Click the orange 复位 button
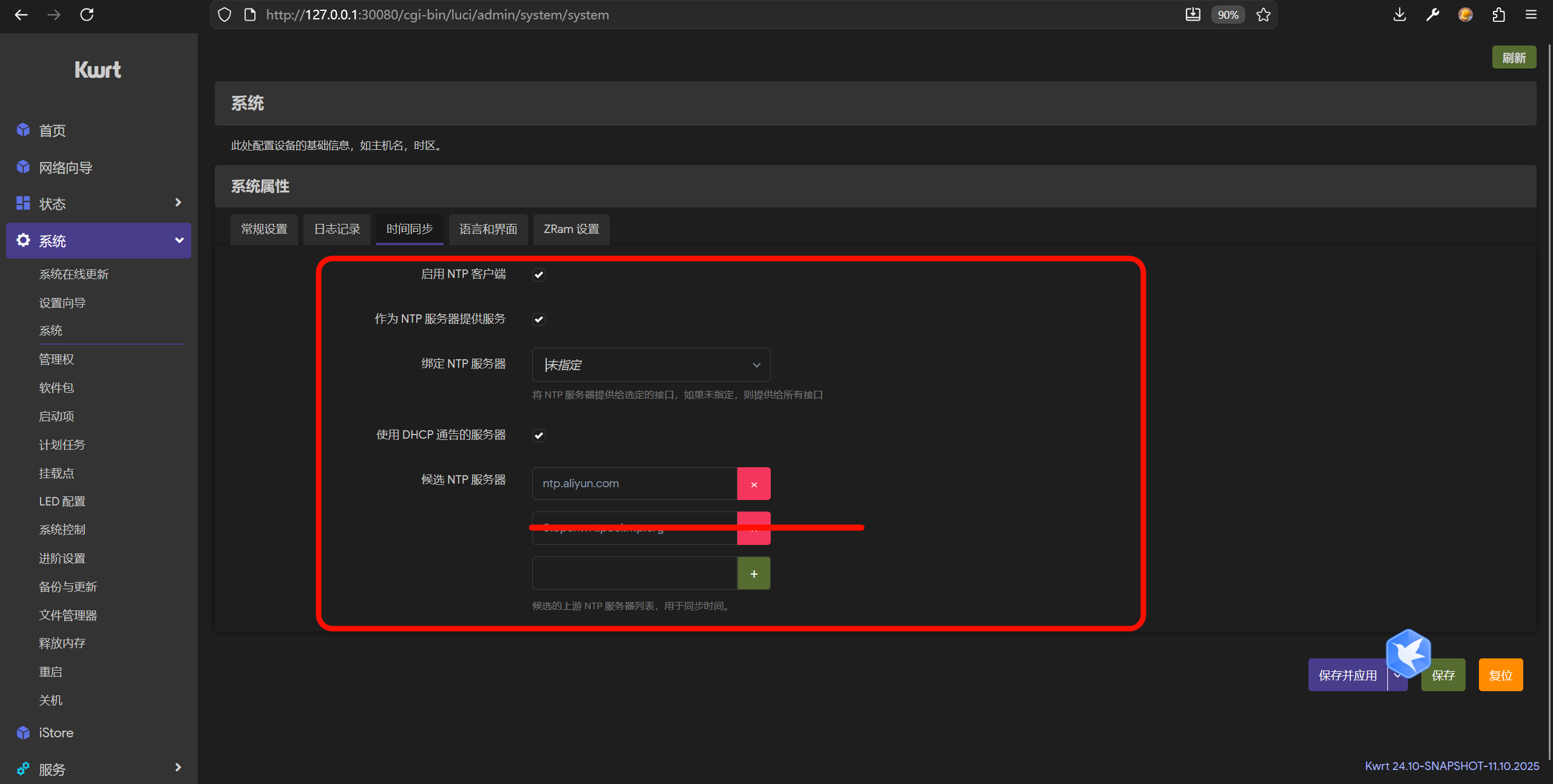The height and width of the screenshot is (784, 1553). 1500,675
